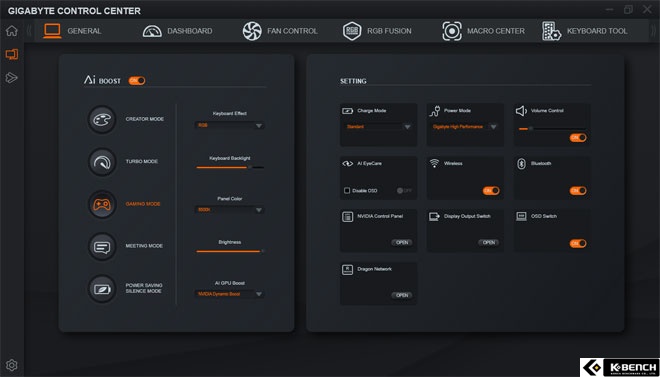Click the Turbo Mode label
660x377 pixels.
point(142,162)
